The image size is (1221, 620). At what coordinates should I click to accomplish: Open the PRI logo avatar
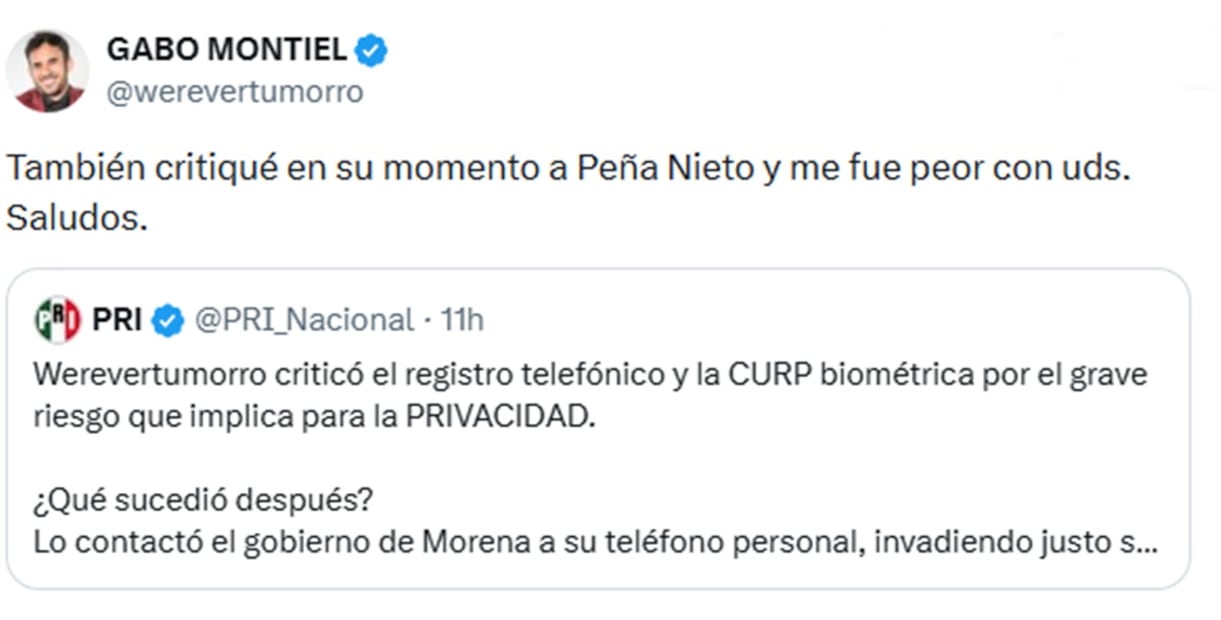pos(57,320)
